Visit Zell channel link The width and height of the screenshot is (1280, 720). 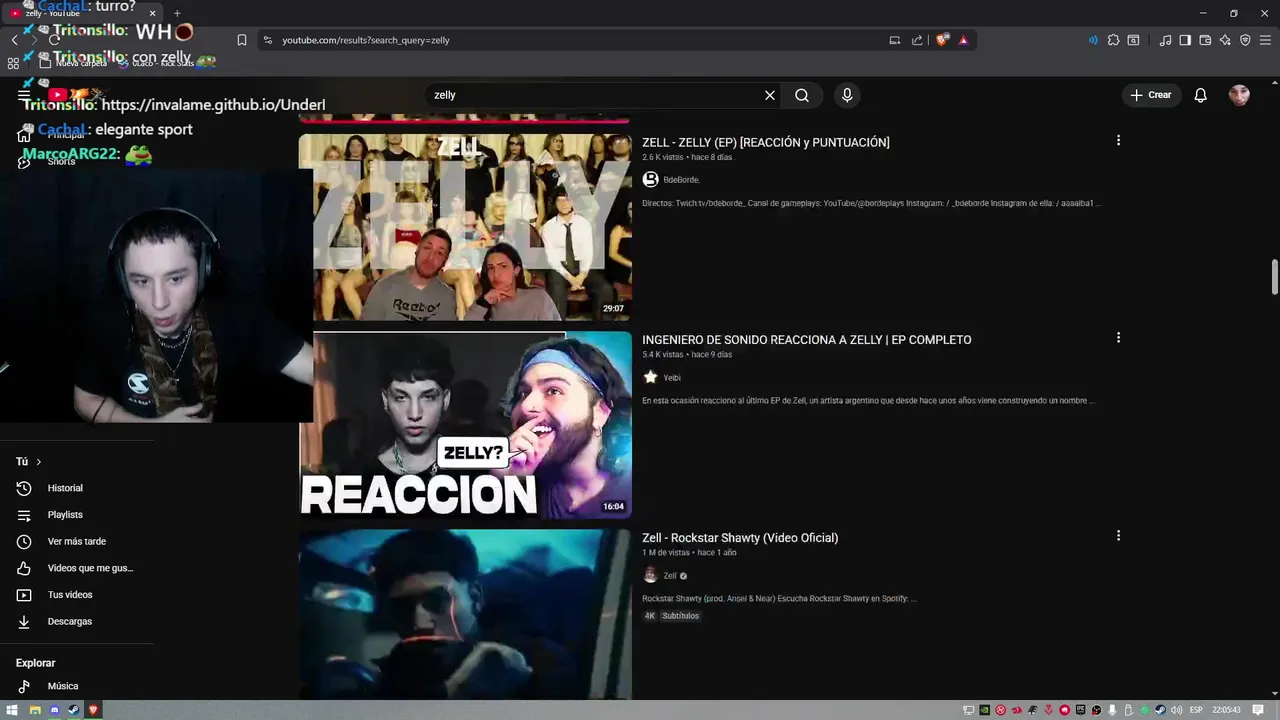[670, 576]
